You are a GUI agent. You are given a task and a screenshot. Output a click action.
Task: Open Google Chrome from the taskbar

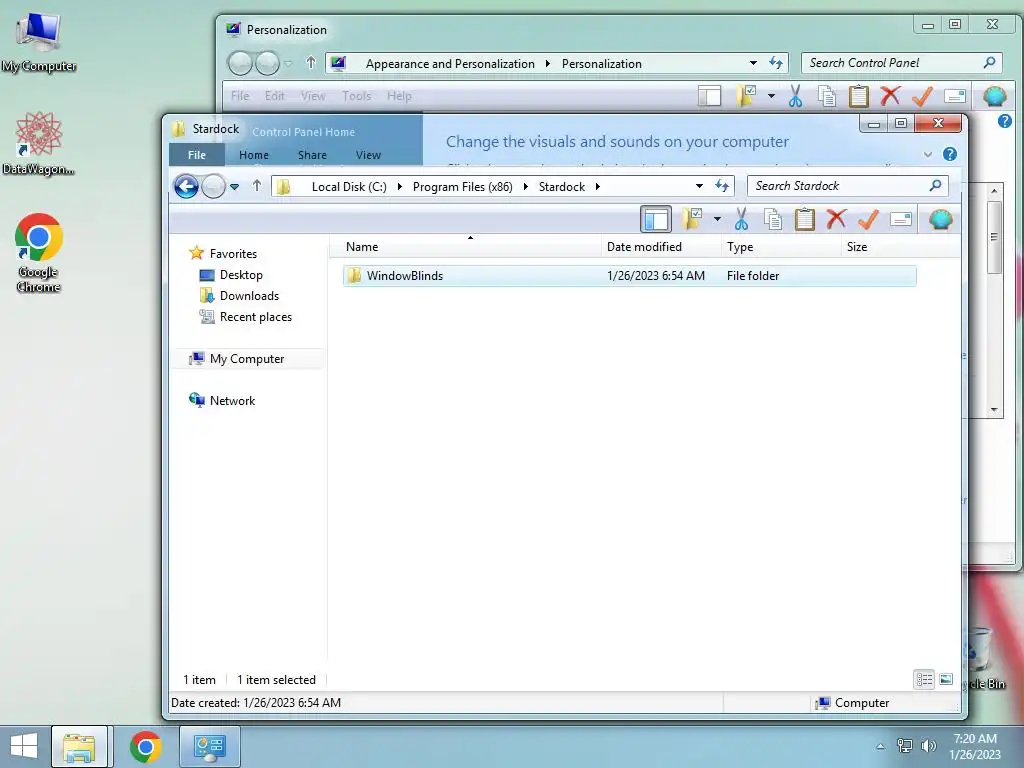coord(145,746)
